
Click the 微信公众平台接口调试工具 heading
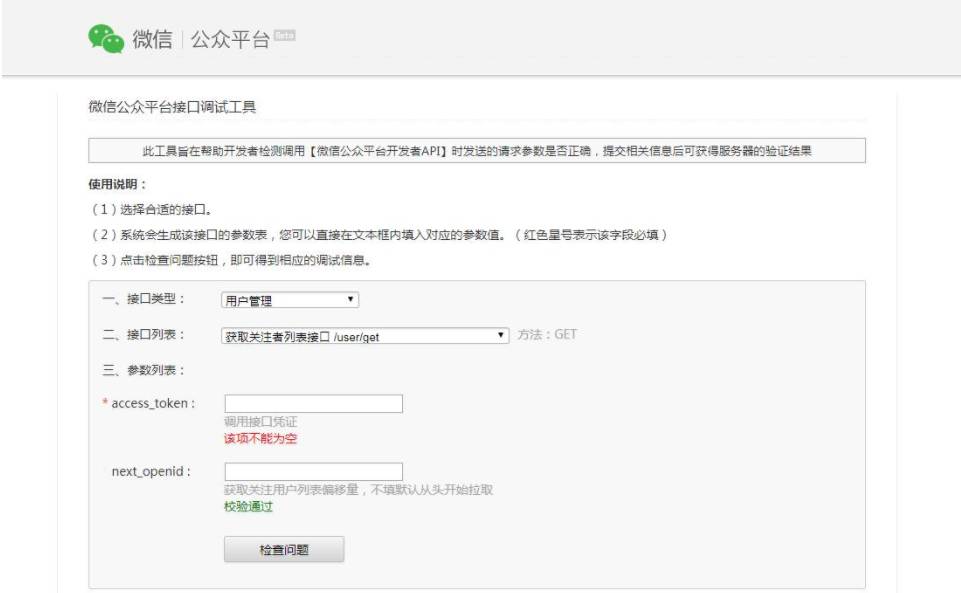pyautogui.click(x=172, y=107)
